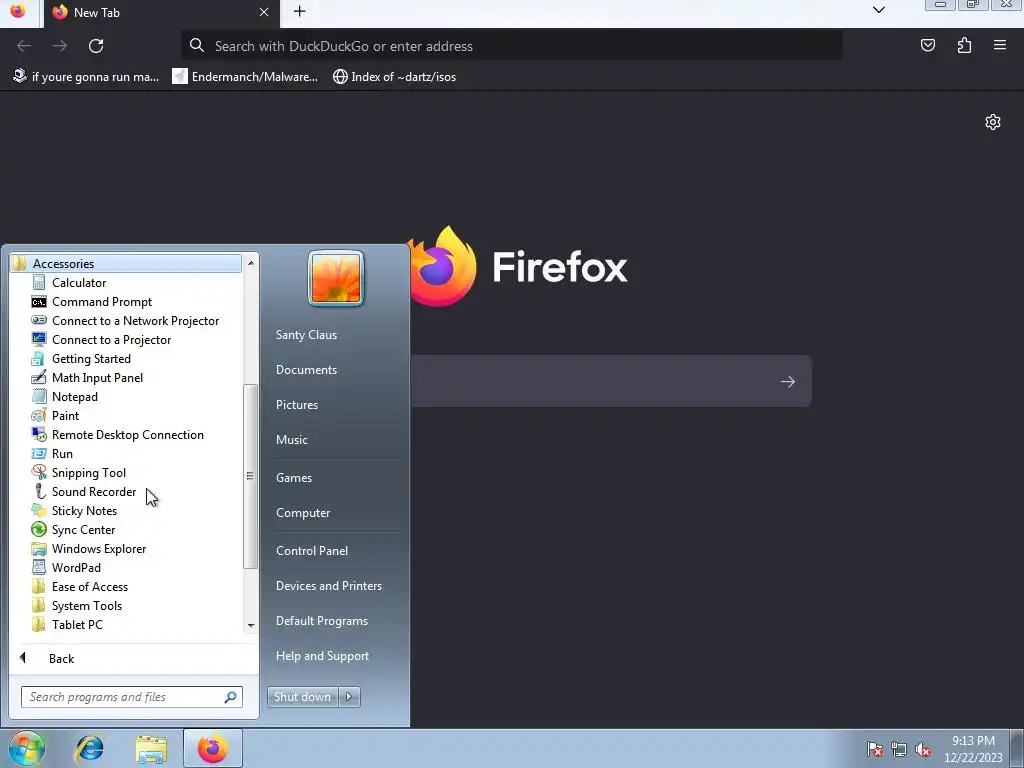Viewport: 1024px width, 768px height.
Task: Open Notepad from Accessories
Action: pos(74,396)
